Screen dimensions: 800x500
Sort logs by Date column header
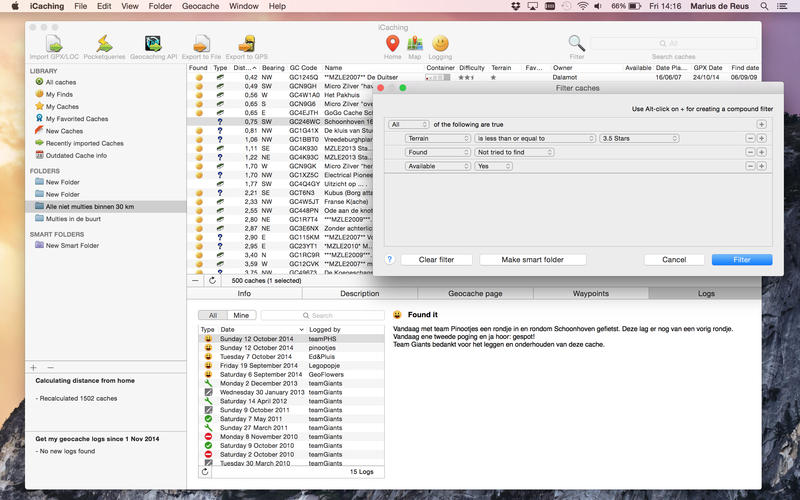pos(262,330)
